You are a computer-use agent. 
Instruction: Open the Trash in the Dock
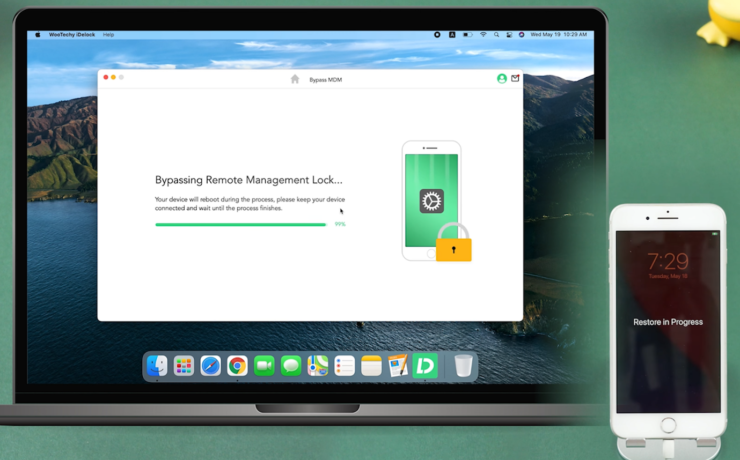463,366
